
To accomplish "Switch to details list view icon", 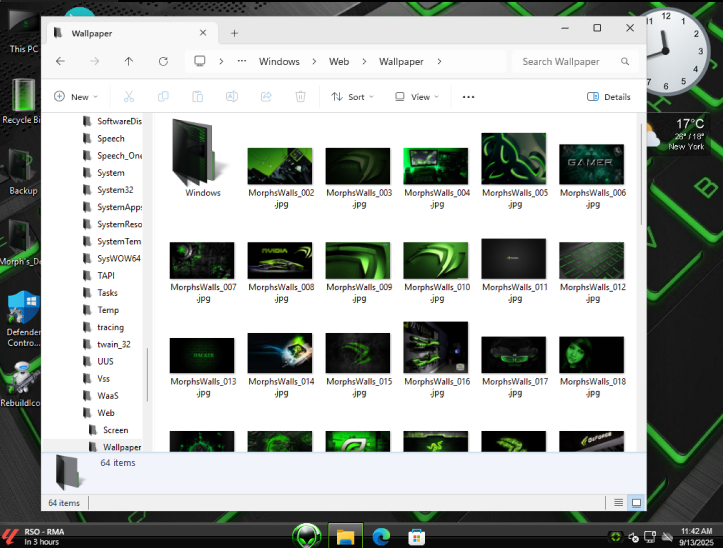I will point(618,502).
